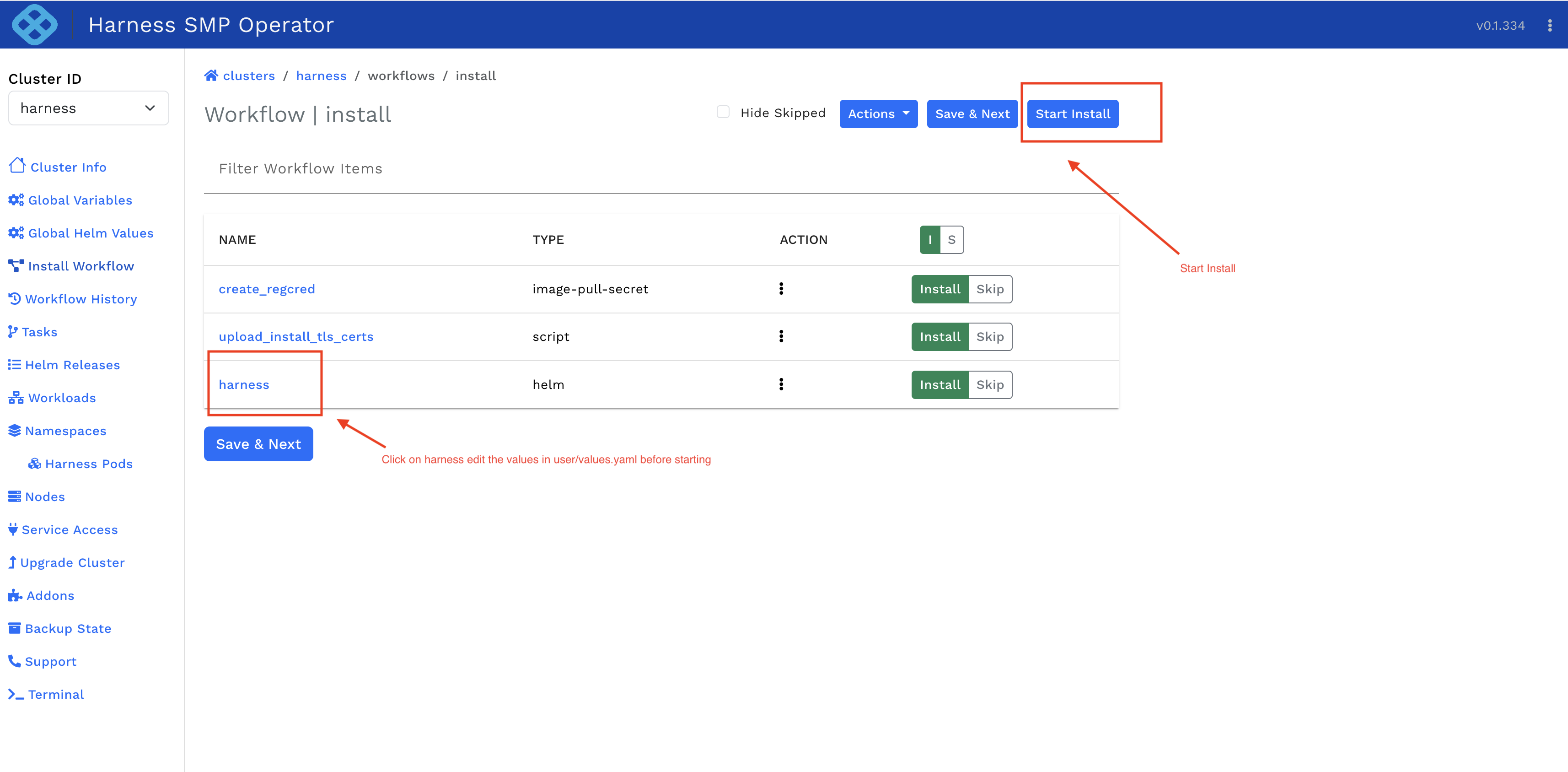
Task: Click the Addons puzzle piece icon
Action: [x=15, y=595]
